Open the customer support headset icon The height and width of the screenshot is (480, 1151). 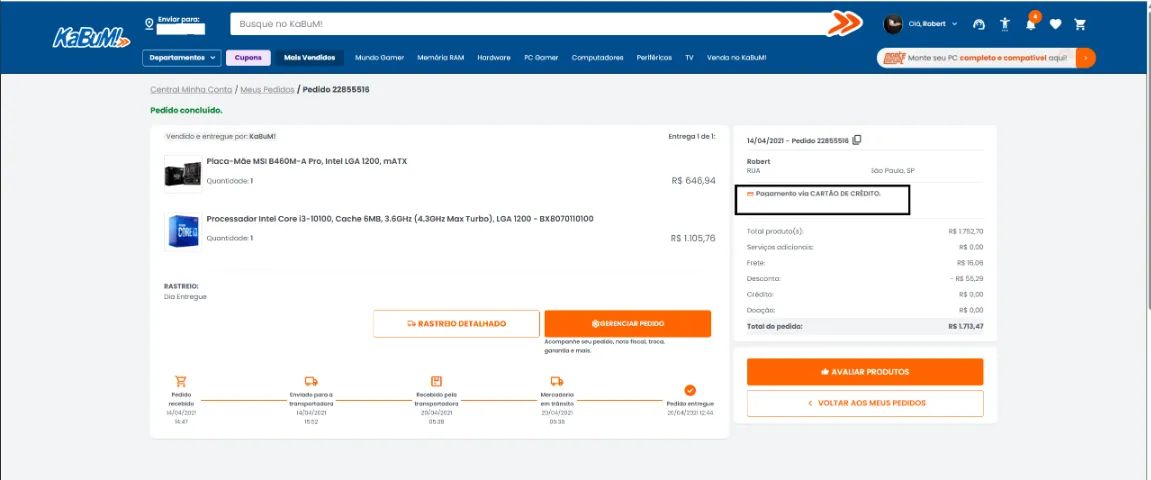tap(979, 24)
